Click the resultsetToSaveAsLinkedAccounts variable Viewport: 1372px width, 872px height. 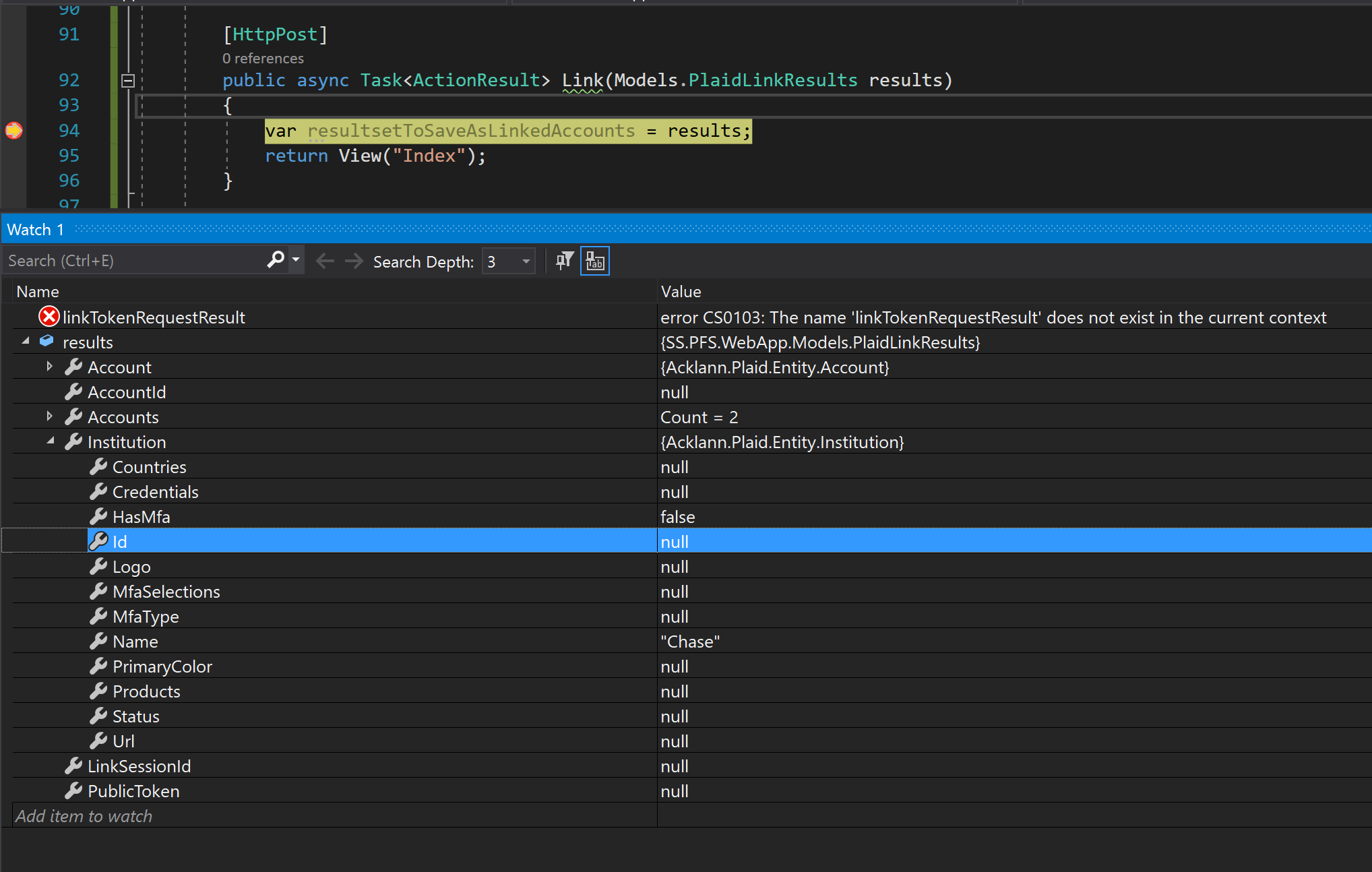(471, 130)
